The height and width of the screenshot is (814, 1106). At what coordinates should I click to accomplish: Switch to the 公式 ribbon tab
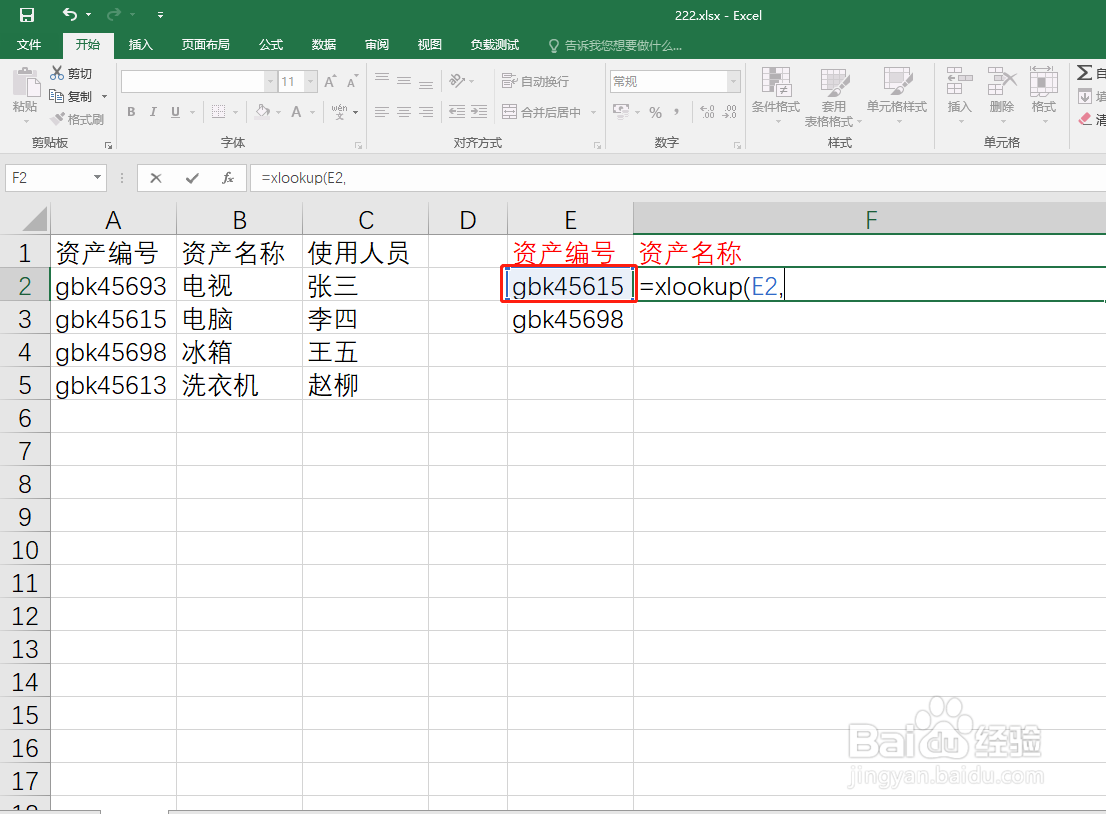click(x=272, y=44)
